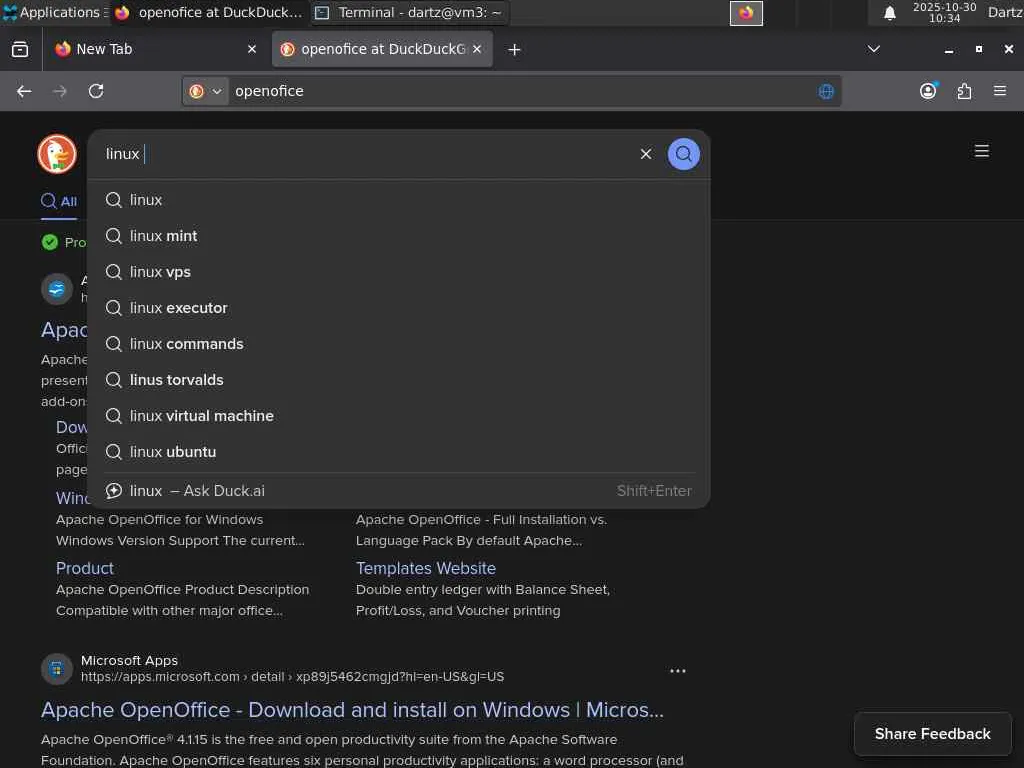
Task: Click Dartz user name in panel
Action: point(1004,12)
